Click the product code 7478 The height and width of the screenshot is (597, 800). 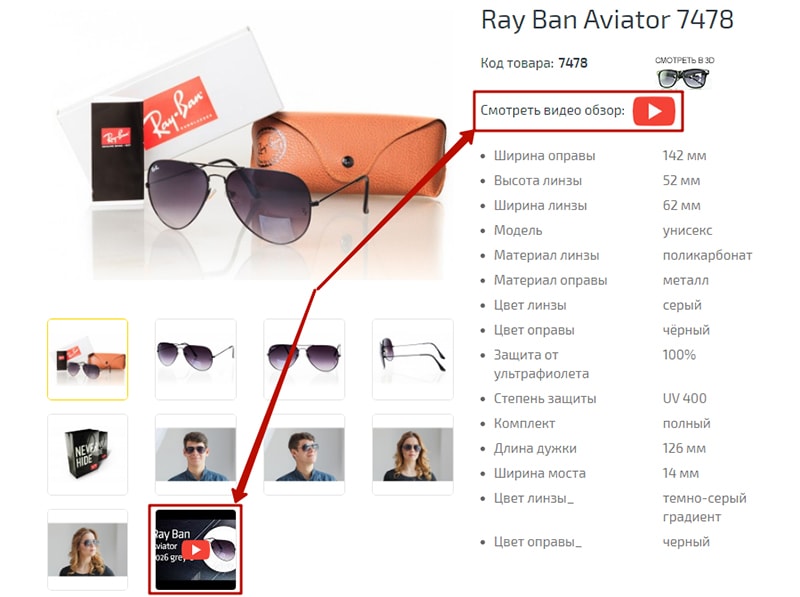(572, 63)
